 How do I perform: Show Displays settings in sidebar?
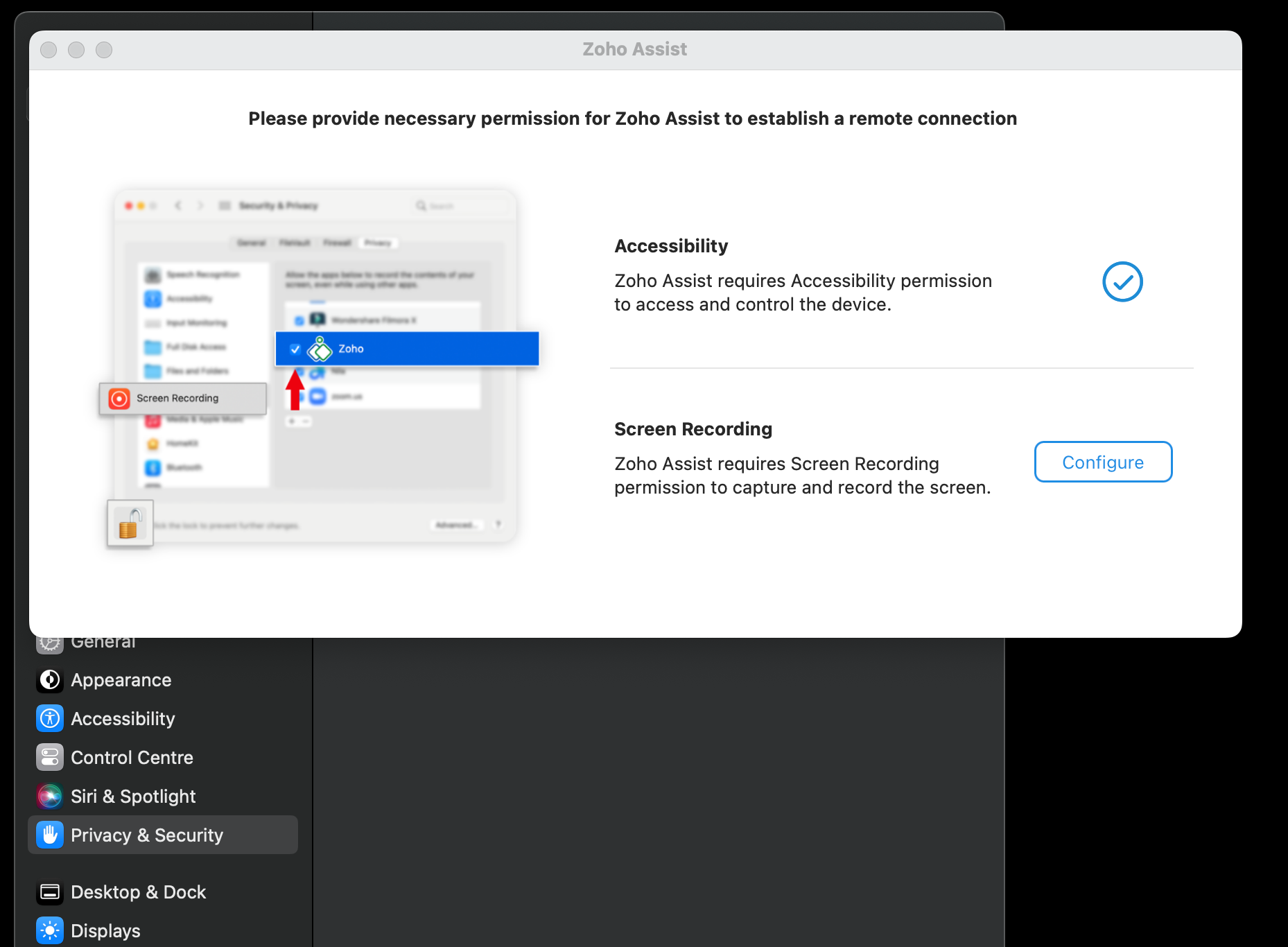coord(163,931)
